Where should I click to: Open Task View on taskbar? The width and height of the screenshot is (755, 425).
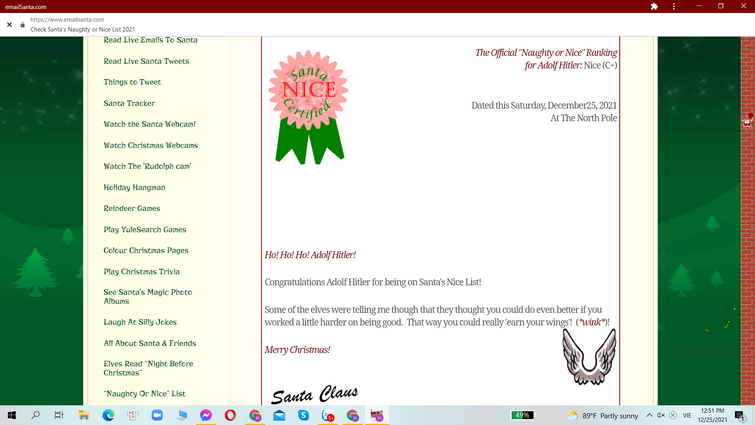pos(59,415)
